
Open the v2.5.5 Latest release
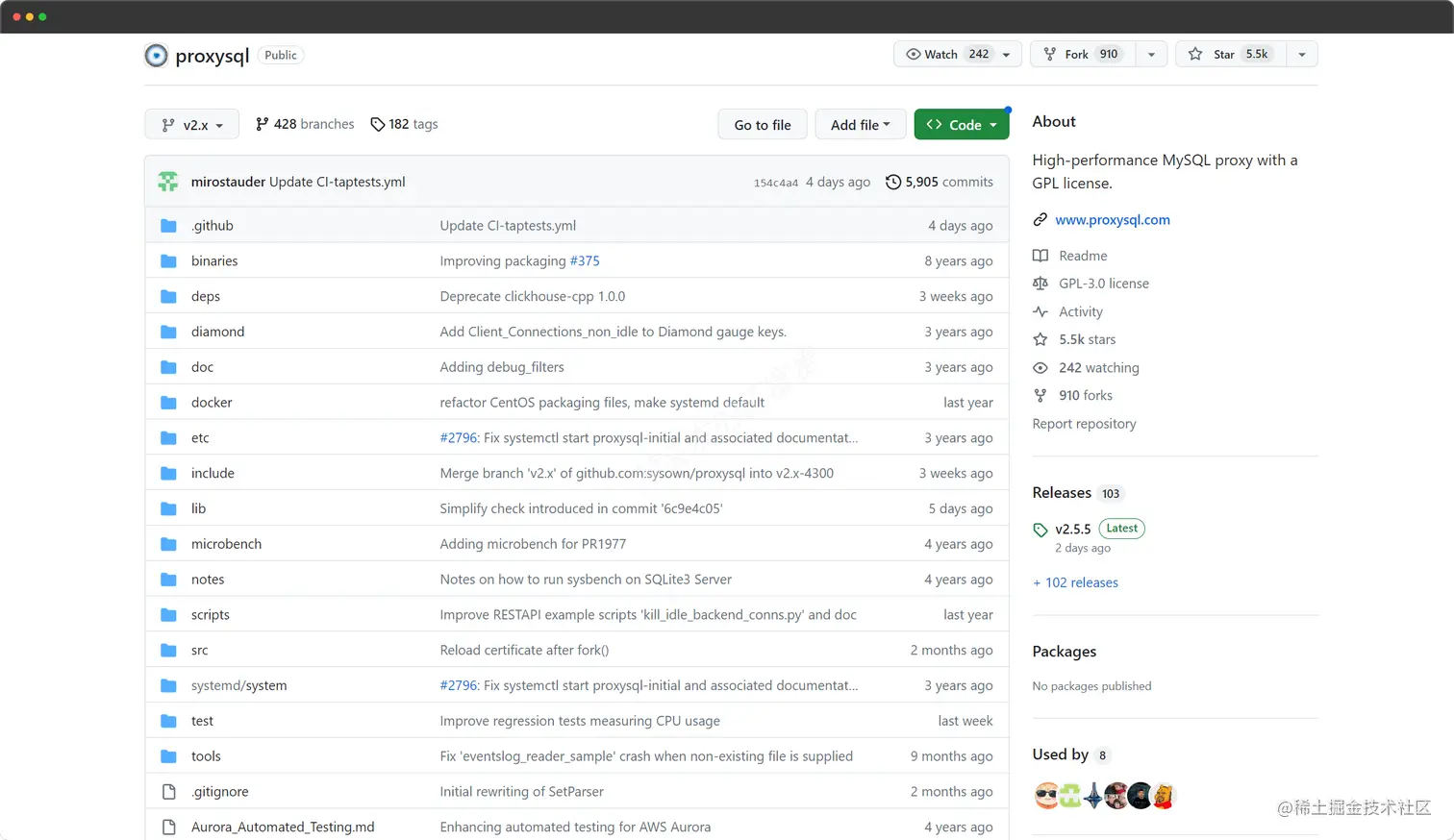click(x=1090, y=529)
